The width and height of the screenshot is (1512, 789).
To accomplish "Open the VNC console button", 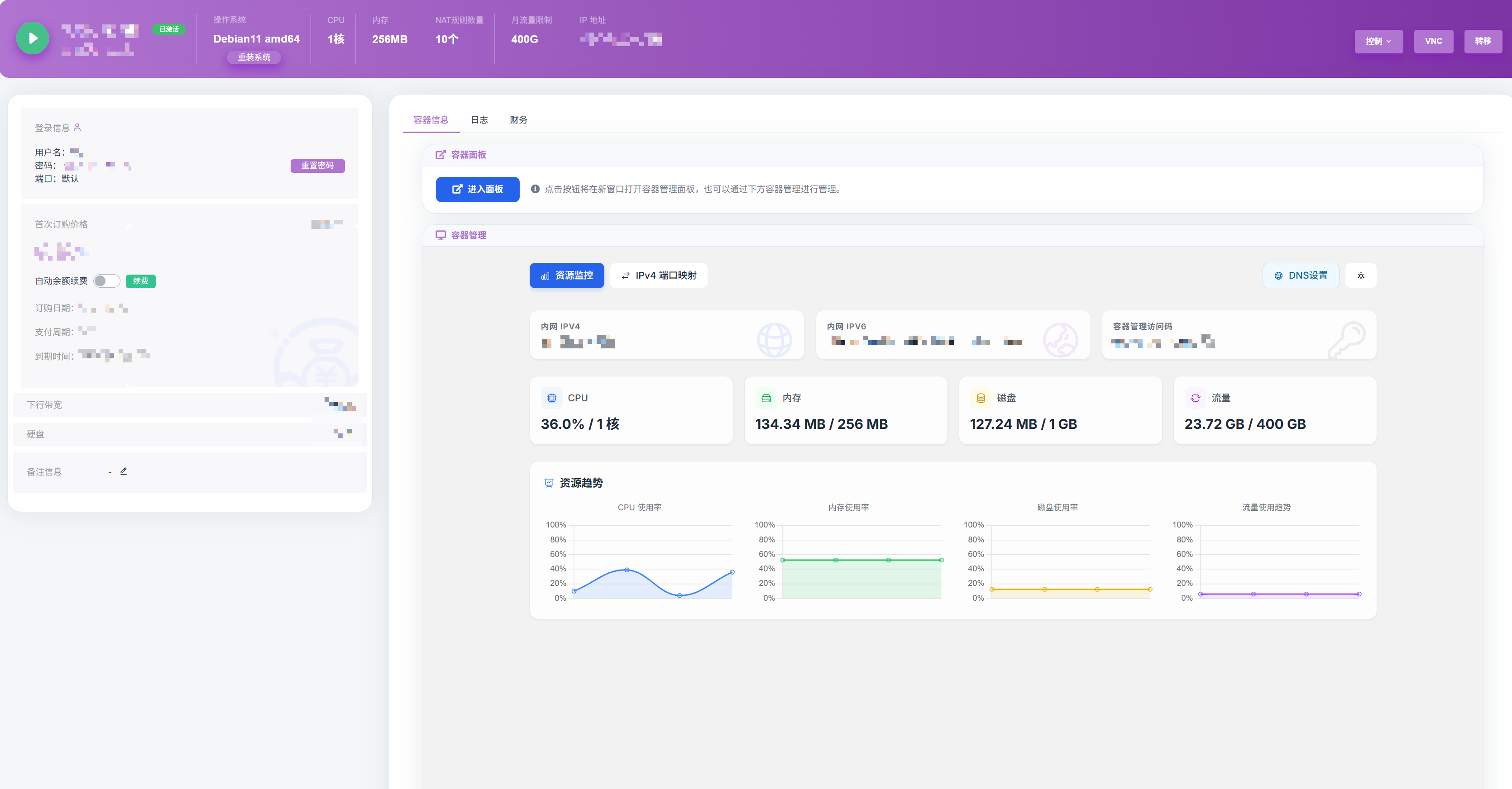I will [1433, 41].
